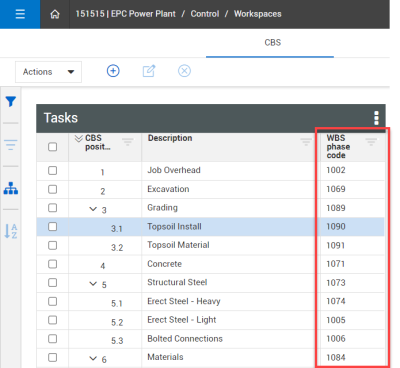This screenshot has width=400, height=368.
Task: Check the box for Job Overhead row
Action: coord(52,171)
